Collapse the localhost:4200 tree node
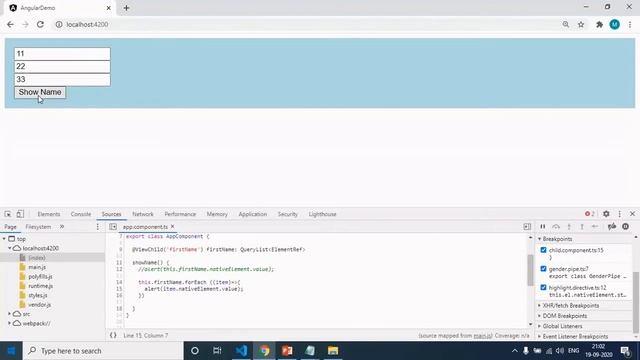 9,248
